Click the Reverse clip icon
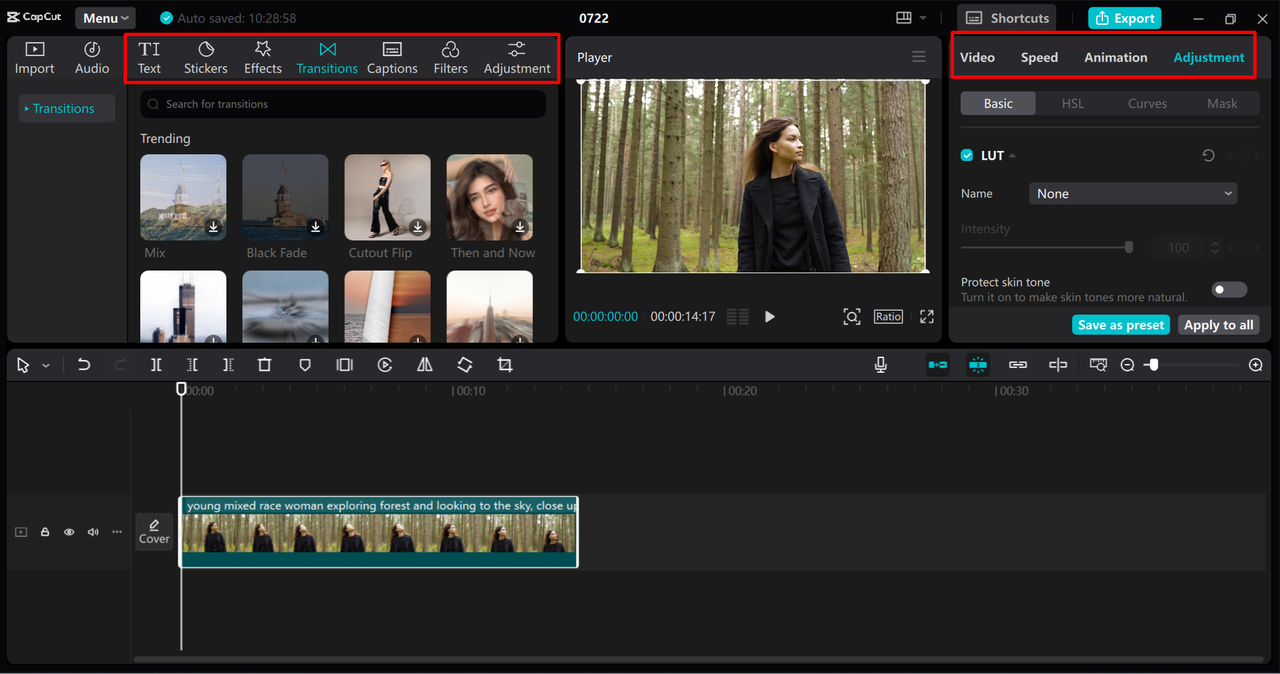1280x674 pixels. tap(385, 365)
